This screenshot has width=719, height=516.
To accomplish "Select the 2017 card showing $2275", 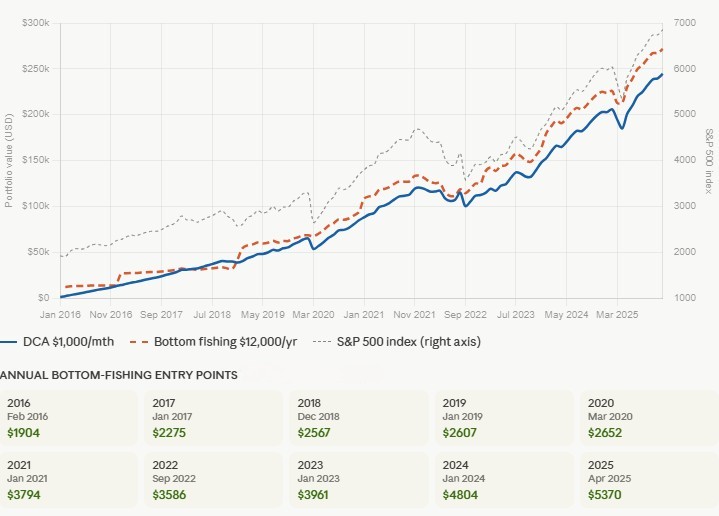I will click(213, 418).
